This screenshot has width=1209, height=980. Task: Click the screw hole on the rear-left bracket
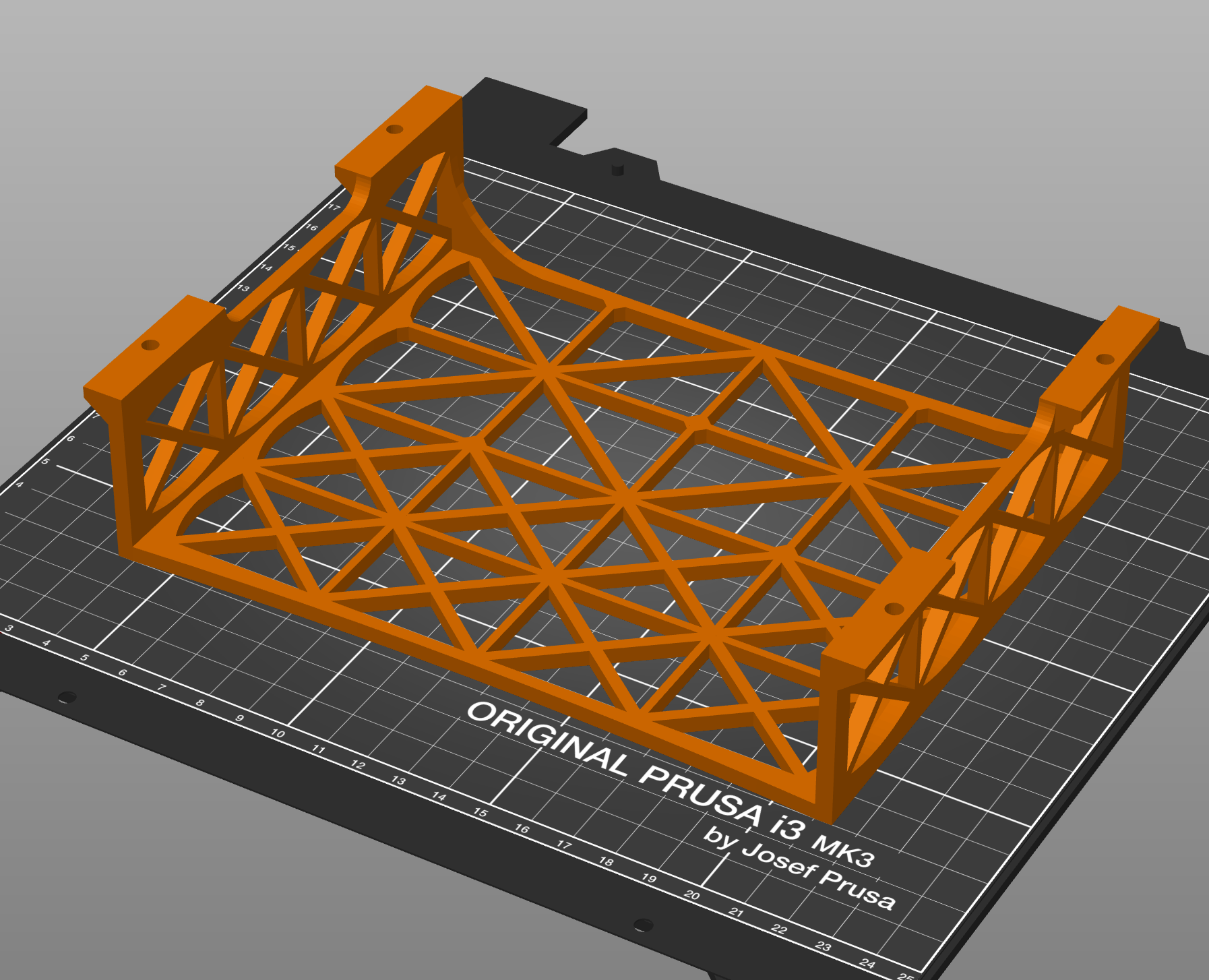click(x=395, y=129)
